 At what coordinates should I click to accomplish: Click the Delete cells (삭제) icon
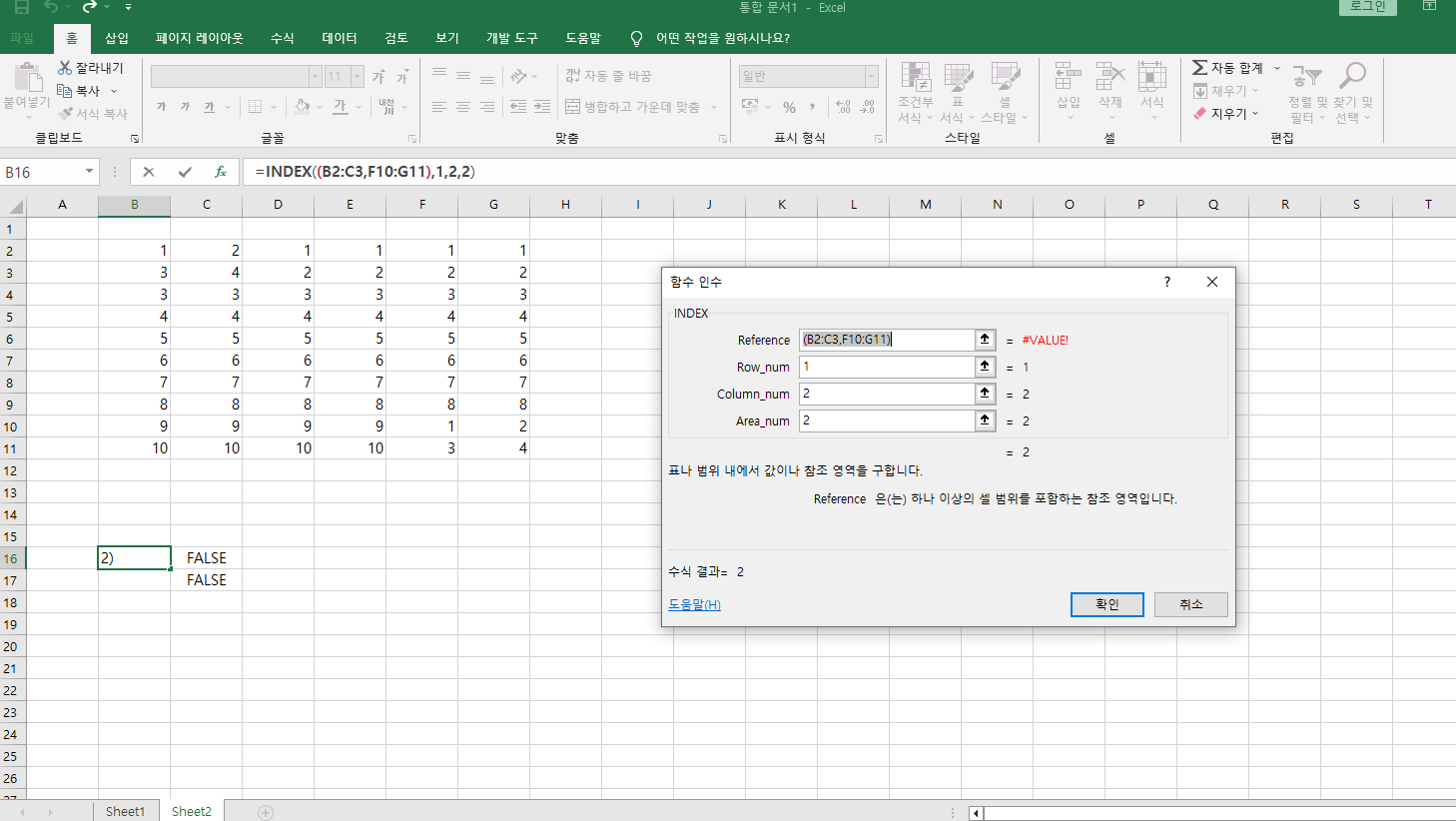(x=1110, y=77)
